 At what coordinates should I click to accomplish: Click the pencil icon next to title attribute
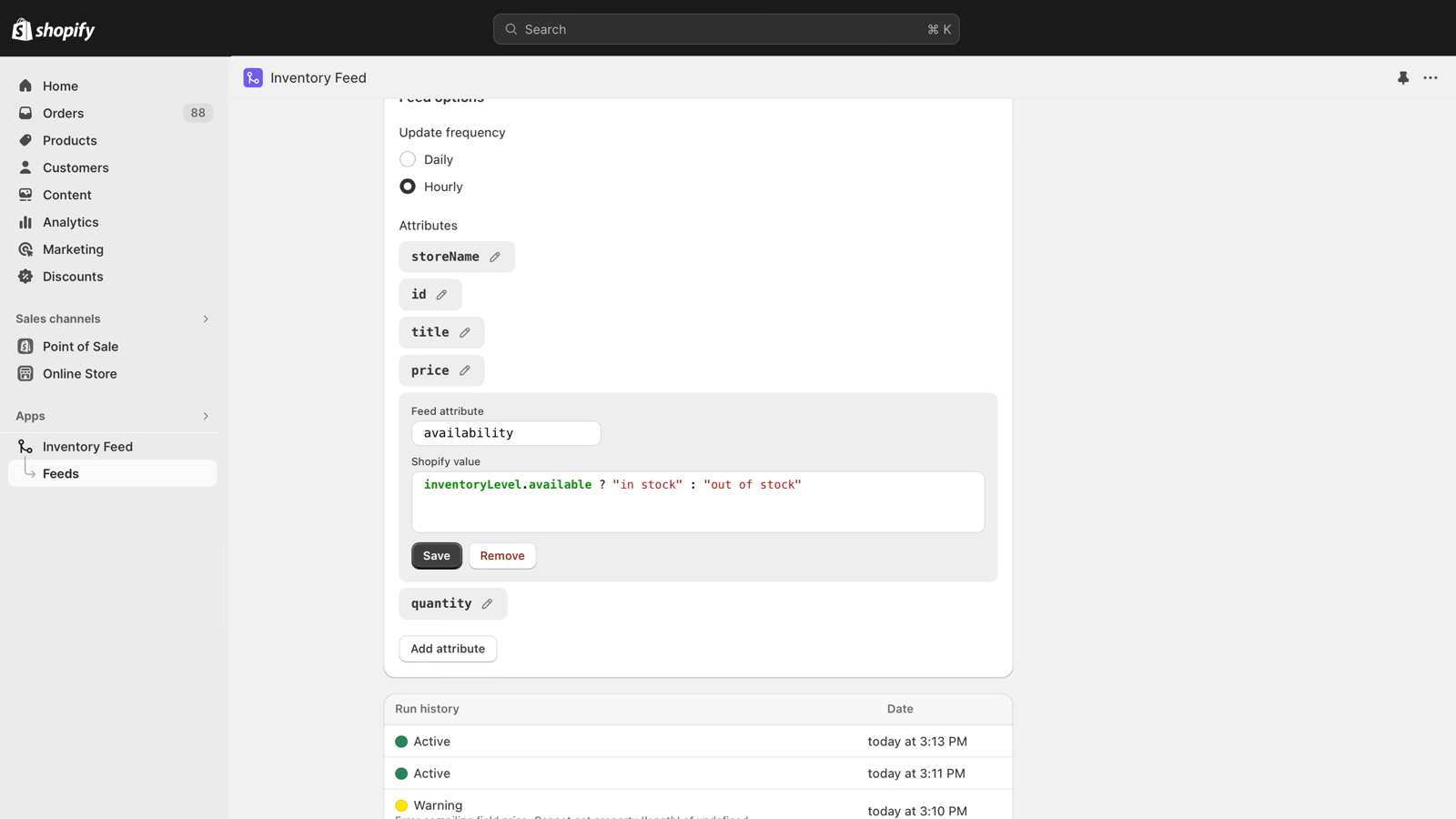464,332
